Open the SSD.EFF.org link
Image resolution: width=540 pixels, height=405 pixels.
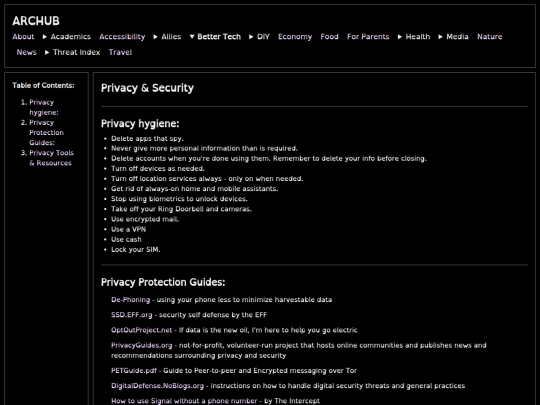pyautogui.click(x=132, y=315)
